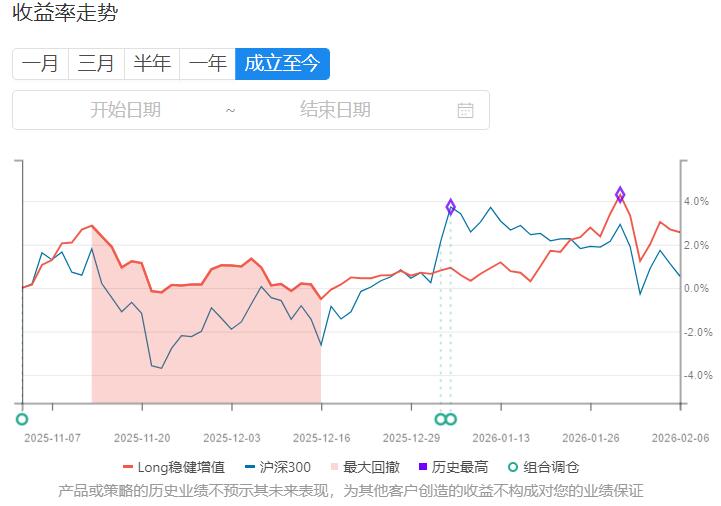Viewport: 721px width, 506px height.
Task: Show the 半年 return trend
Action: (x=152, y=64)
